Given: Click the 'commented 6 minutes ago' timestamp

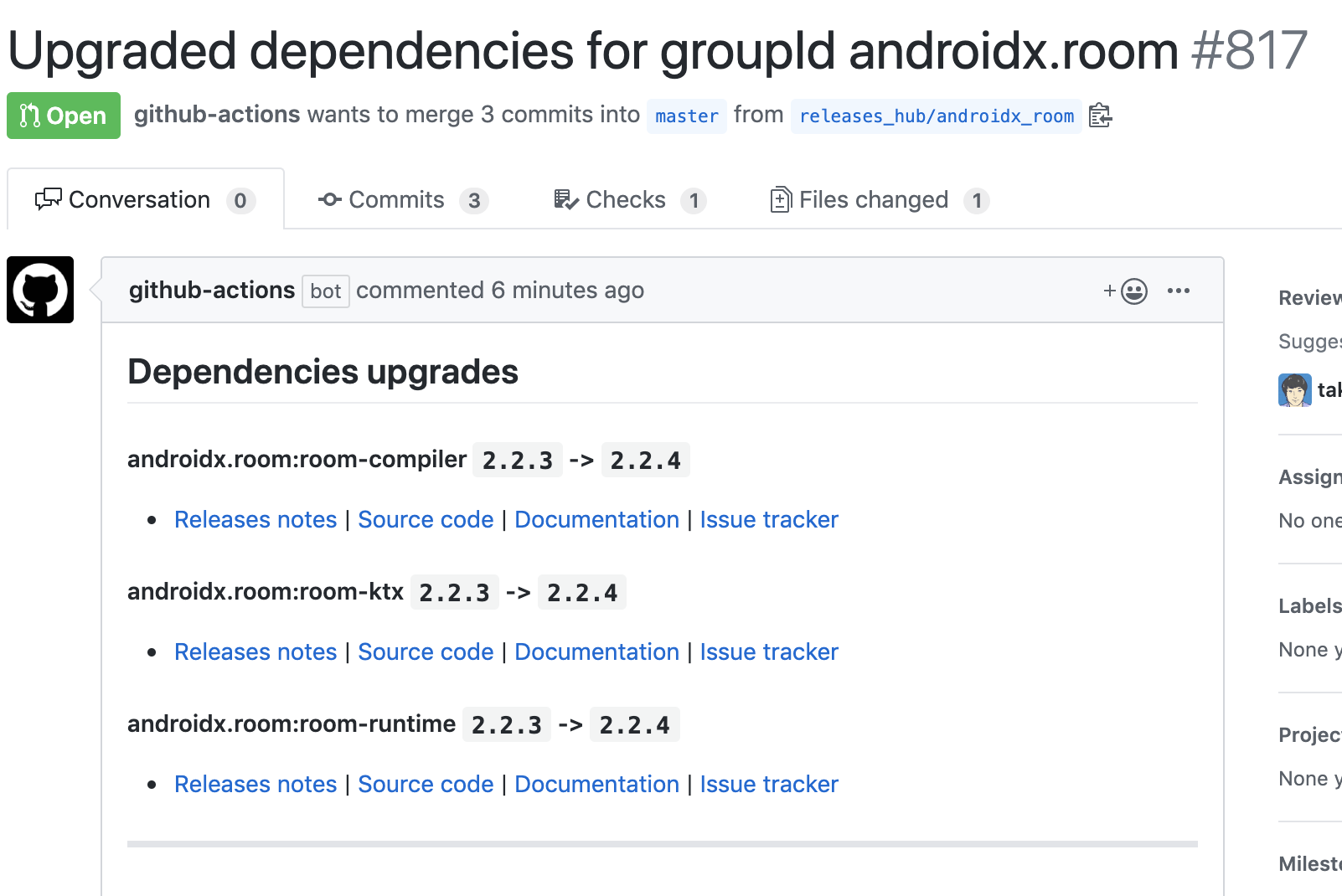Looking at the screenshot, I should (x=500, y=290).
